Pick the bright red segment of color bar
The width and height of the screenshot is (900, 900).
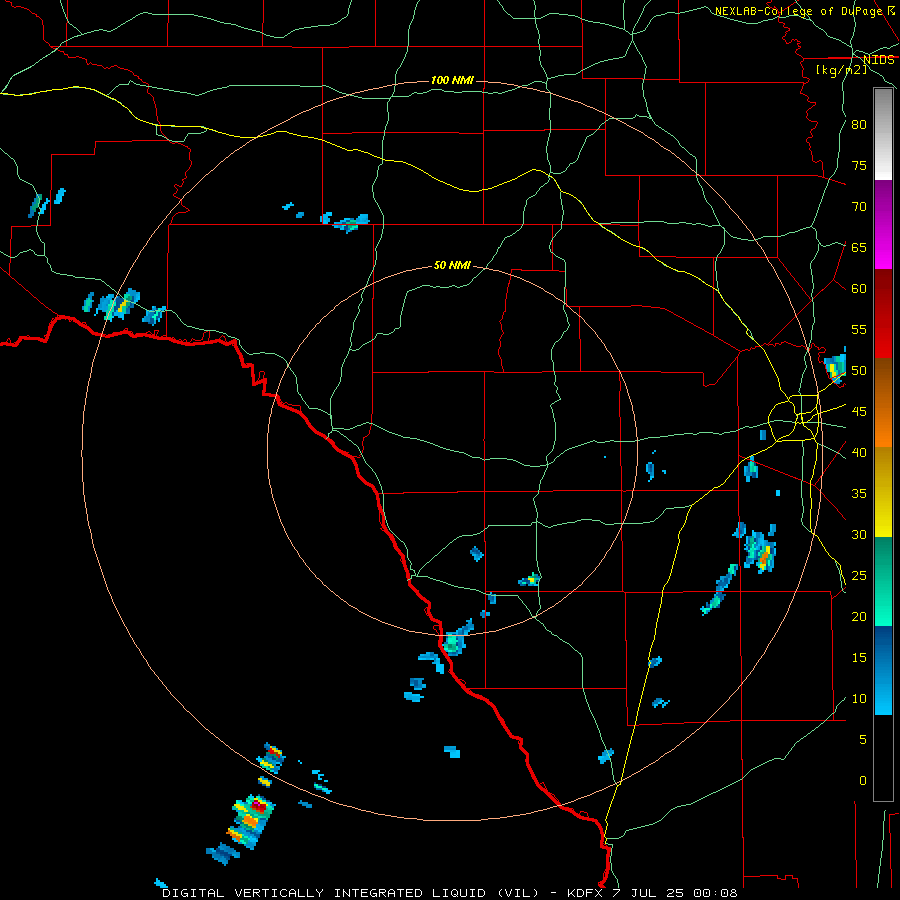pos(883,313)
